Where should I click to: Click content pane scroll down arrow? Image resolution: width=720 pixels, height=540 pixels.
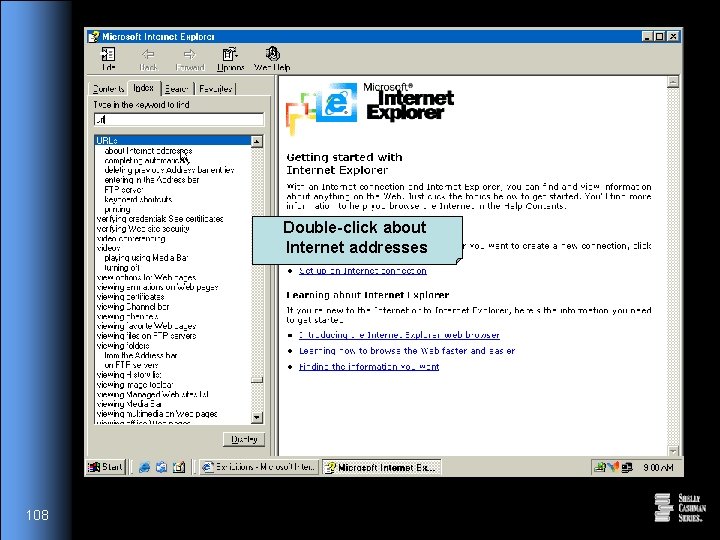pyautogui.click(x=673, y=450)
